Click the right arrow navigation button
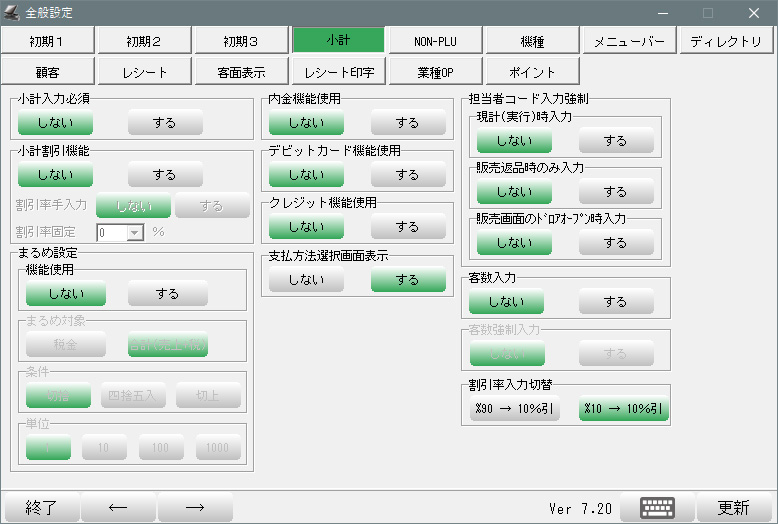The height and width of the screenshot is (524, 778). coord(195,507)
